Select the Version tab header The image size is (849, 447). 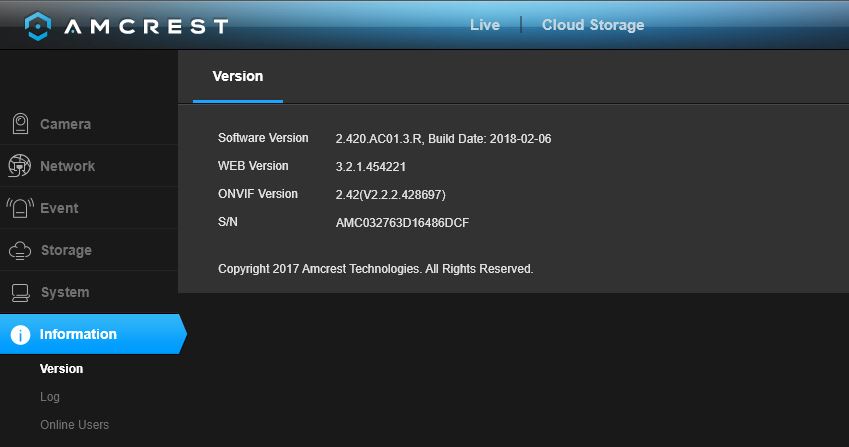238,76
